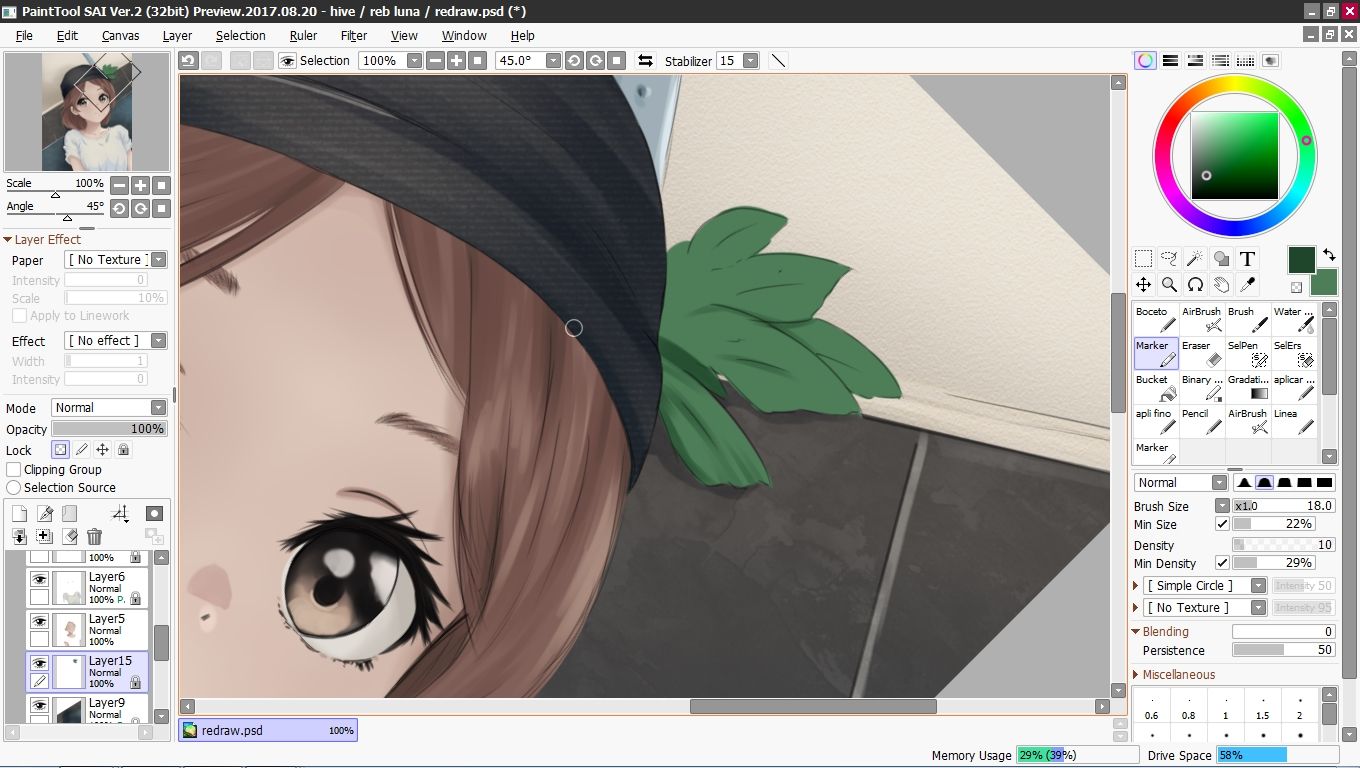Flip the canvas view horizontally
The height and width of the screenshot is (768, 1360).
645,60
